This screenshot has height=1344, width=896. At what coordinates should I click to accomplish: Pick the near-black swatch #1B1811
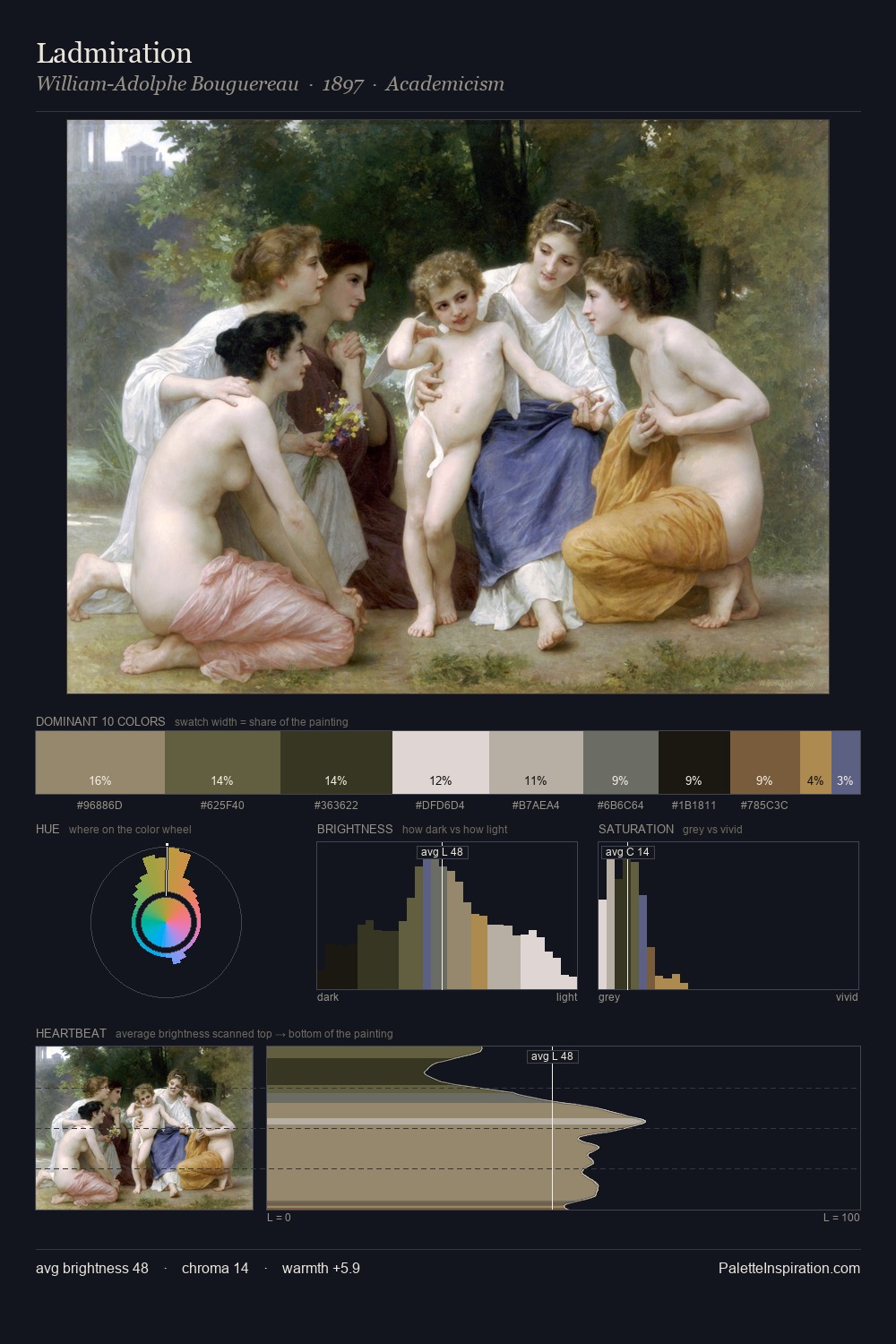click(x=694, y=762)
